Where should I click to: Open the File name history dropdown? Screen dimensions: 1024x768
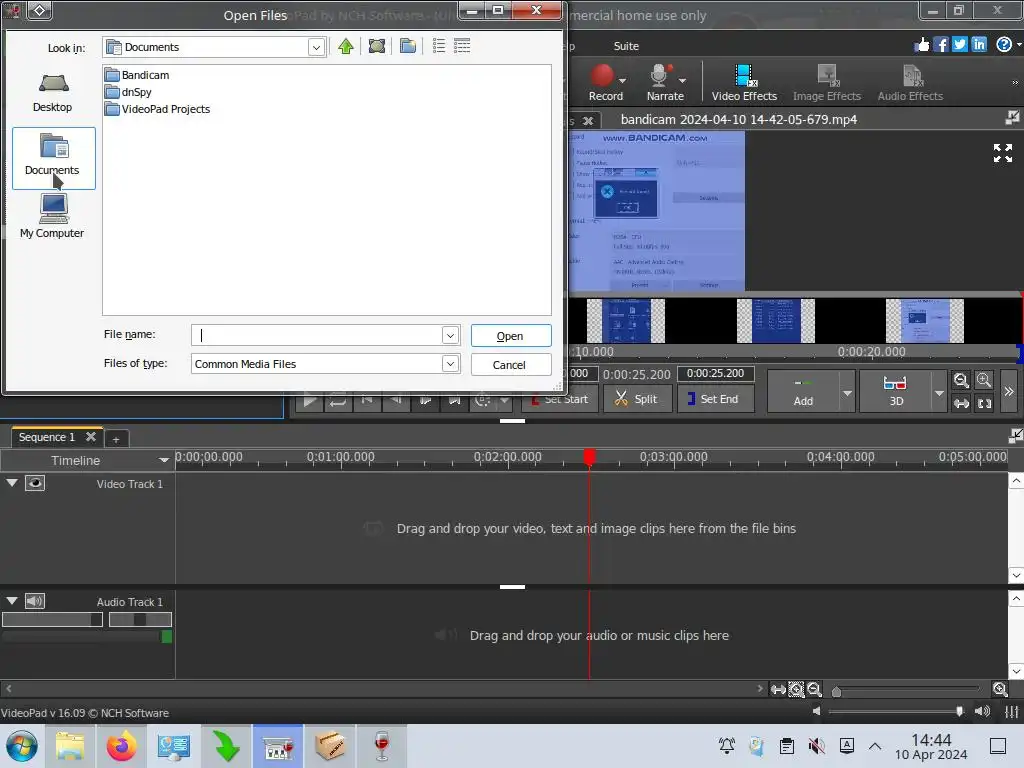pyautogui.click(x=450, y=336)
